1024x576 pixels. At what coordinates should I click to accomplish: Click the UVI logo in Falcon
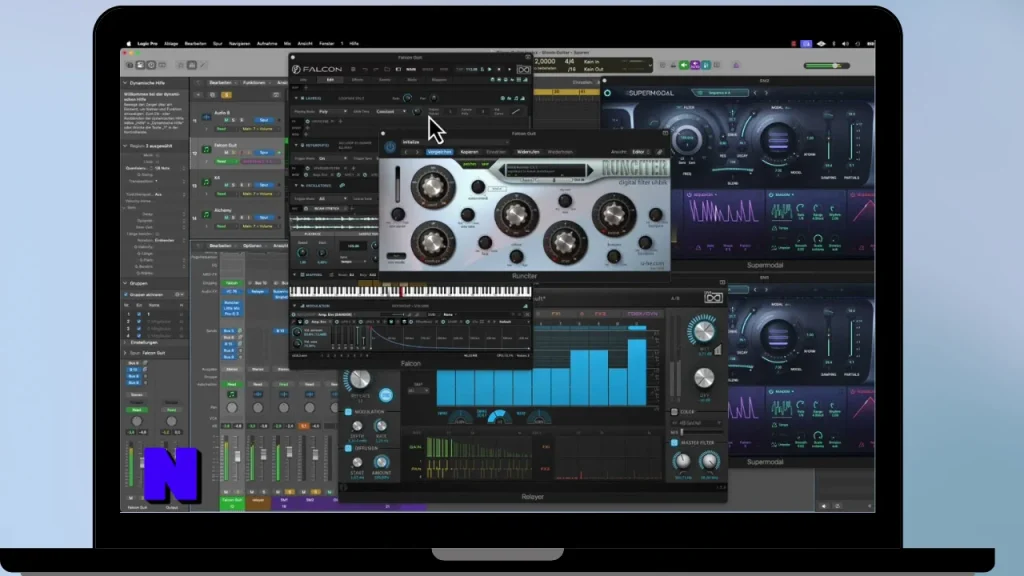[524, 69]
